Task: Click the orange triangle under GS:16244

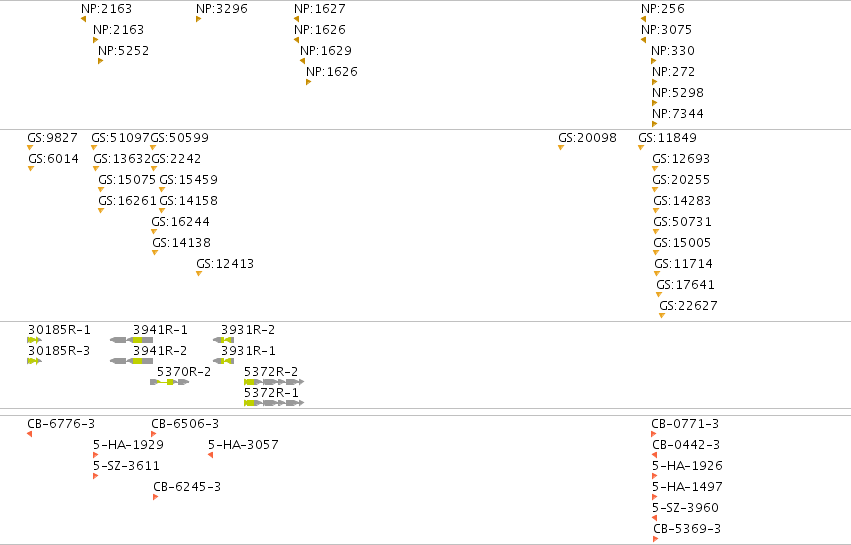Action: coord(154,232)
